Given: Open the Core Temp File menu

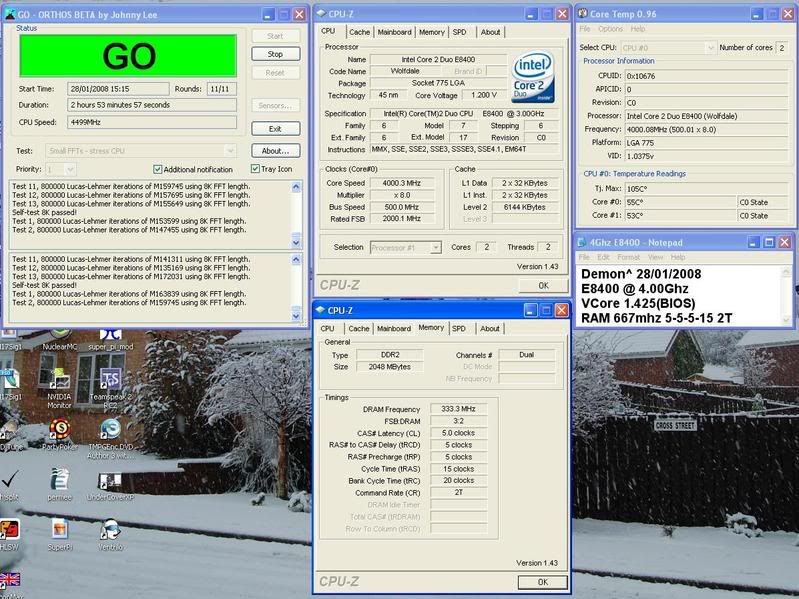Looking at the screenshot, I should [x=584, y=29].
